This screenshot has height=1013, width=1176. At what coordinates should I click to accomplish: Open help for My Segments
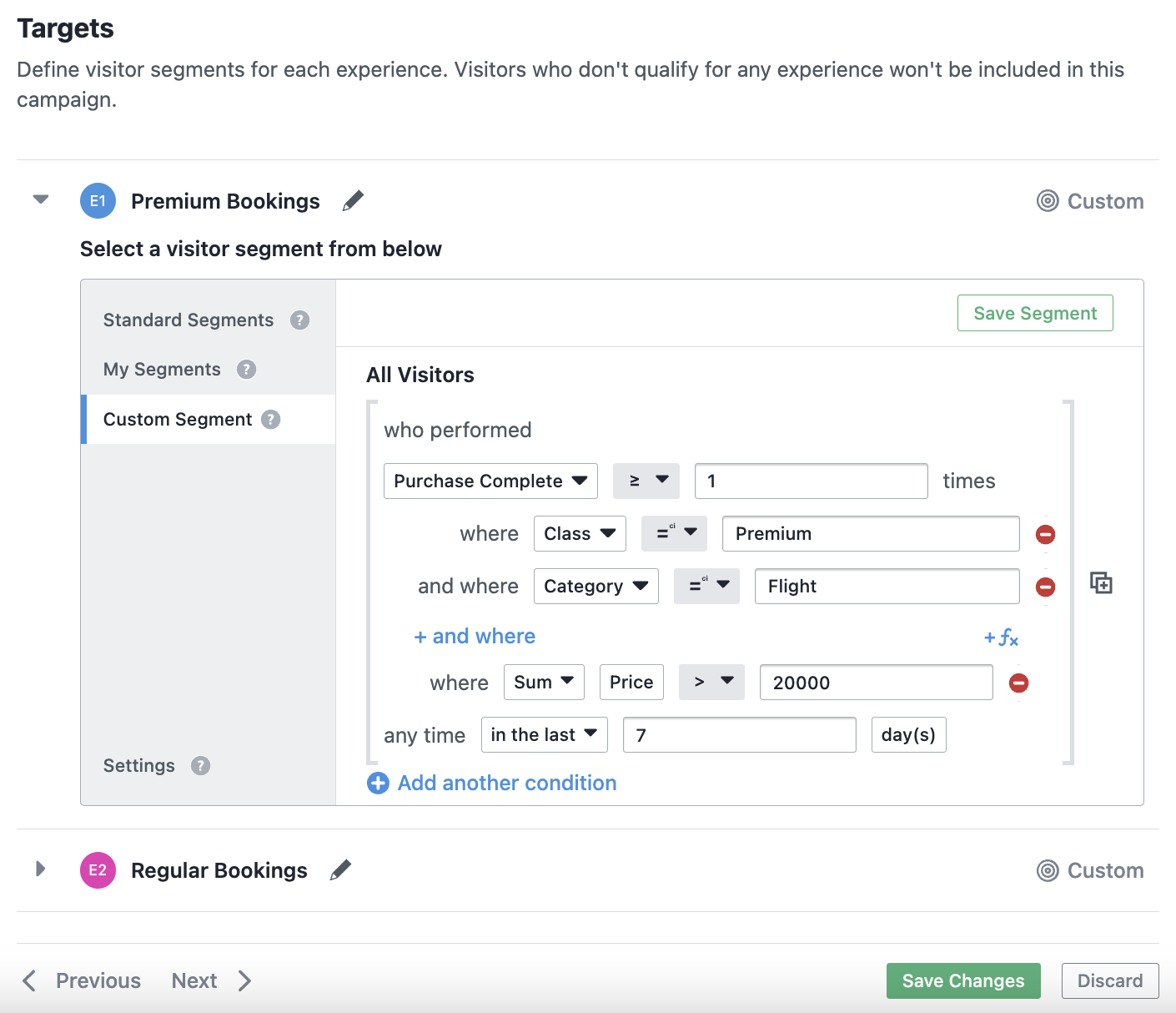[246, 370]
